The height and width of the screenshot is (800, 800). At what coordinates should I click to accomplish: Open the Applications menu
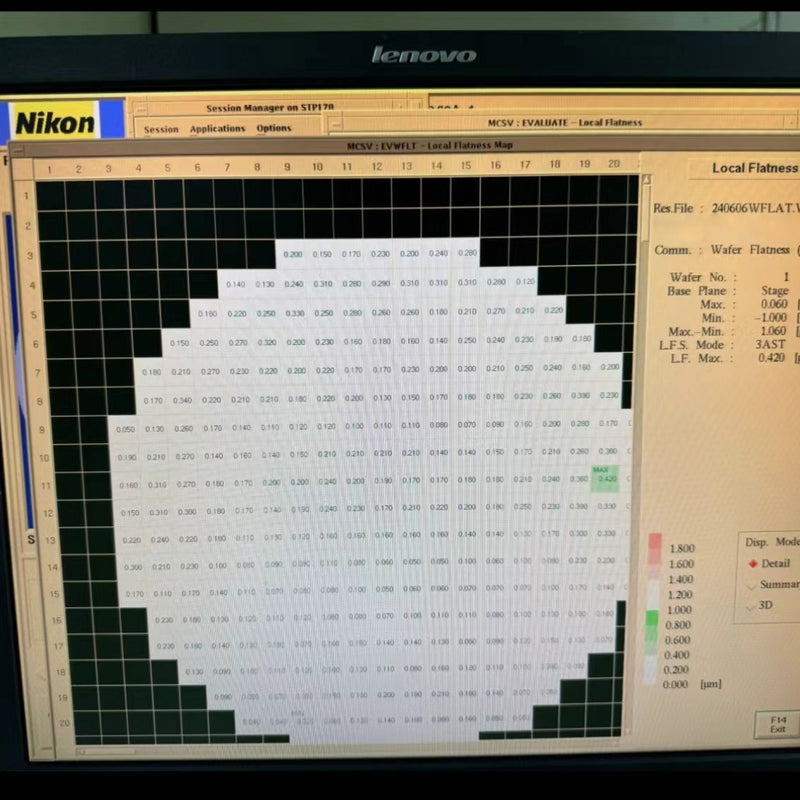pyautogui.click(x=217, y=129)
